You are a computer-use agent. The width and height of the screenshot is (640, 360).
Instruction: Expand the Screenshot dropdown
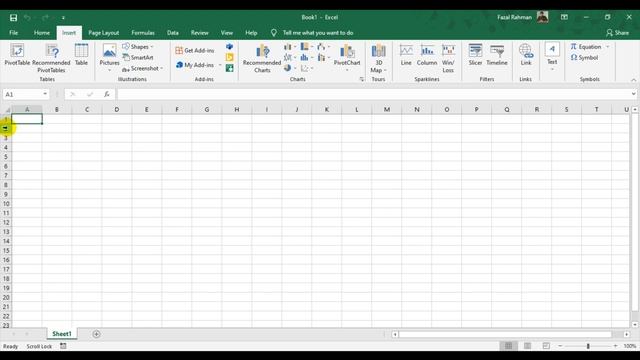pyautogui.click(x=162, y=69)
